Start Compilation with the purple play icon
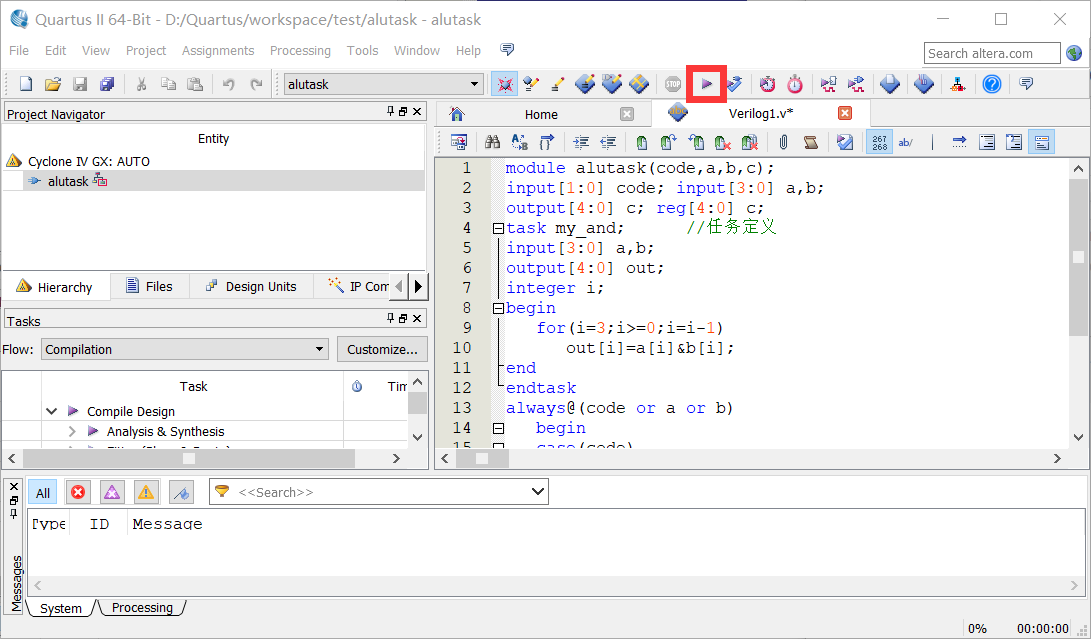The height and width of the screenshot is (639, 1091). (x=707, y=84)
